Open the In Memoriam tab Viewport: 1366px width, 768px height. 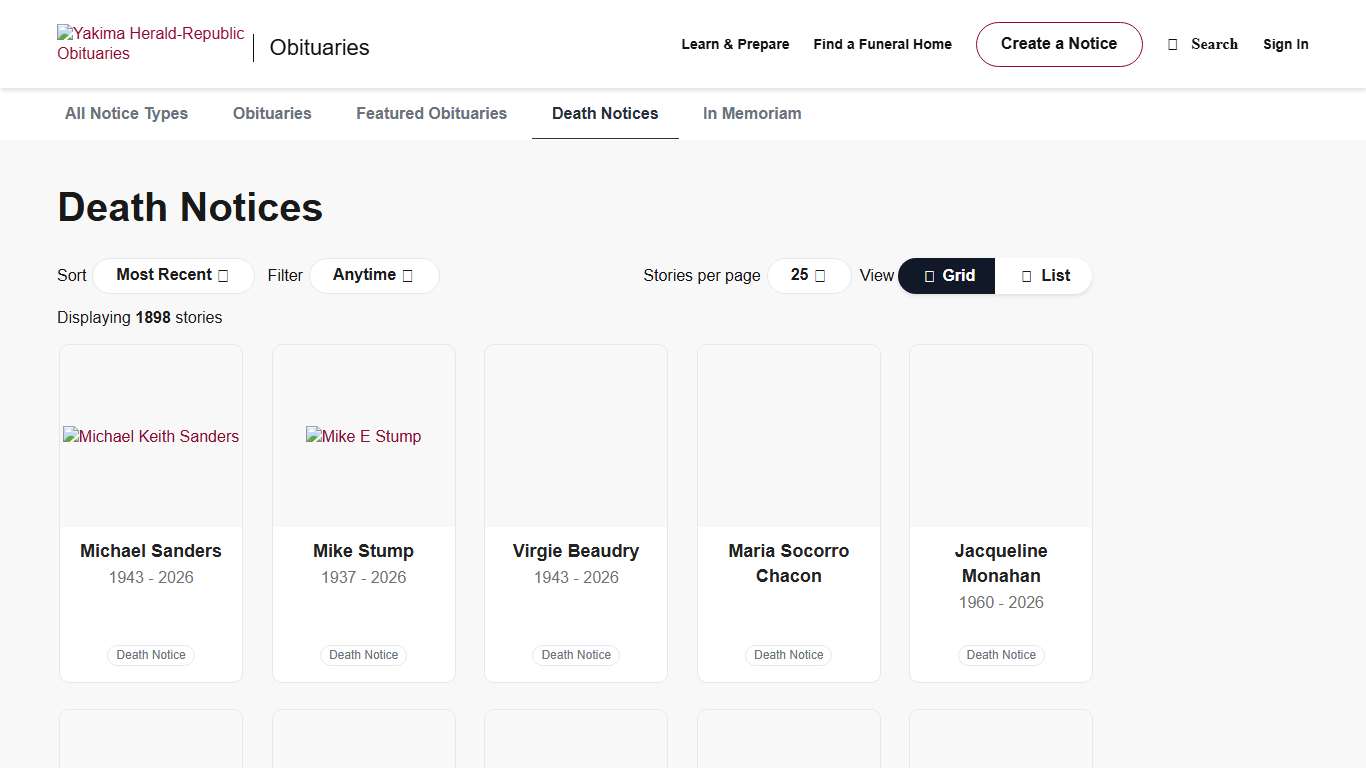coord(752,114)
